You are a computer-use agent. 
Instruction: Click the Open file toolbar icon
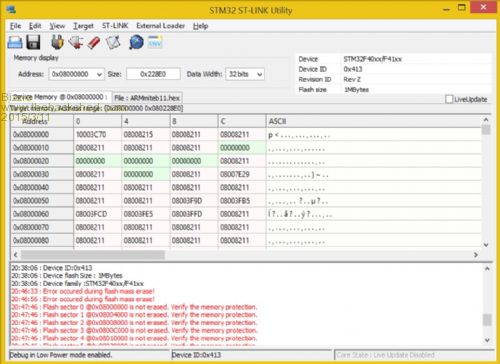pos(15,42)
